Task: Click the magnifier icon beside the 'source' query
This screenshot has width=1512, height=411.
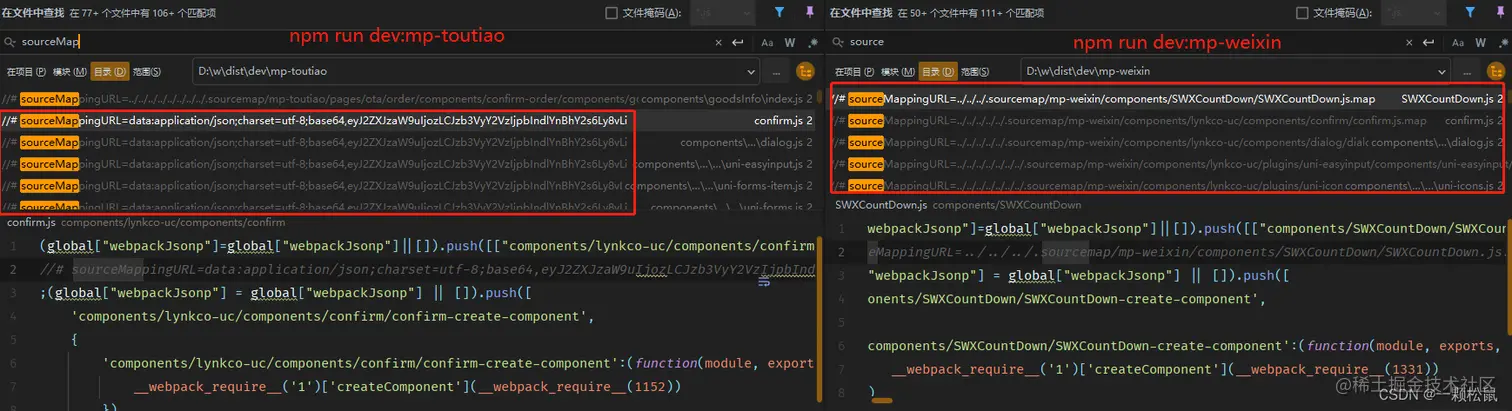Action: click(838, 42)
